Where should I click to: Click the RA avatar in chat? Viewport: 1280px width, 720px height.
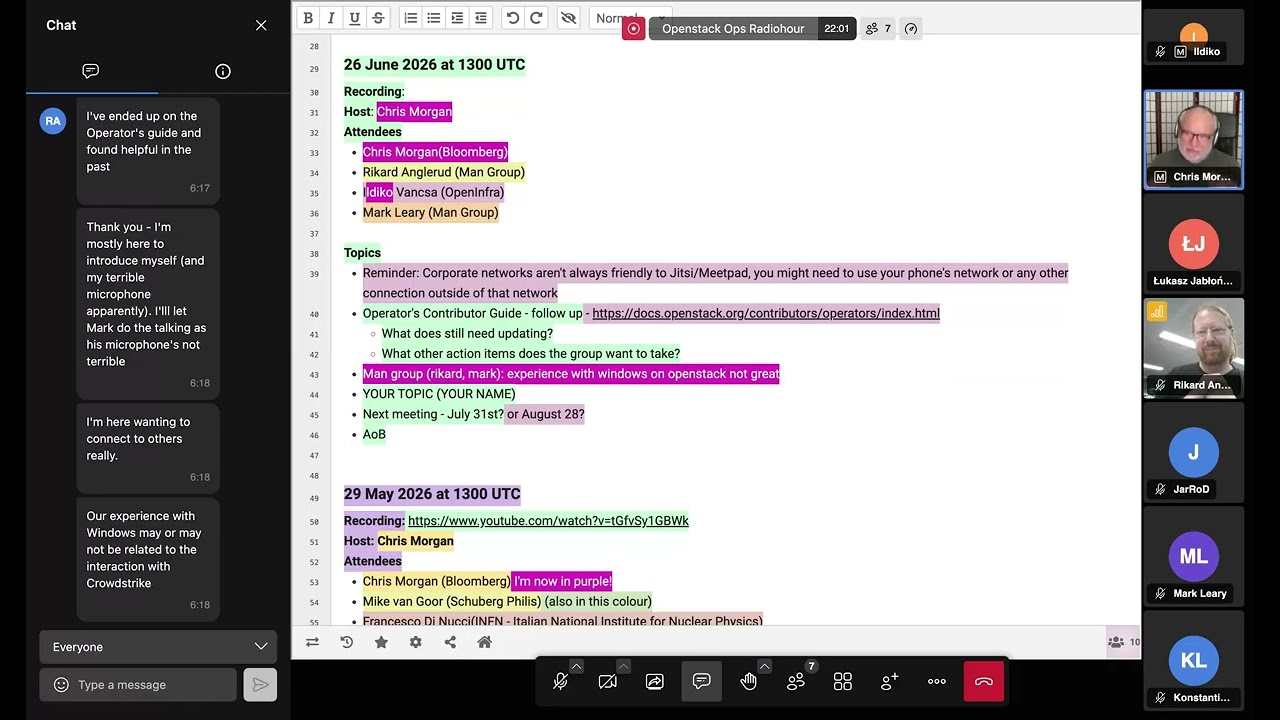53,121
